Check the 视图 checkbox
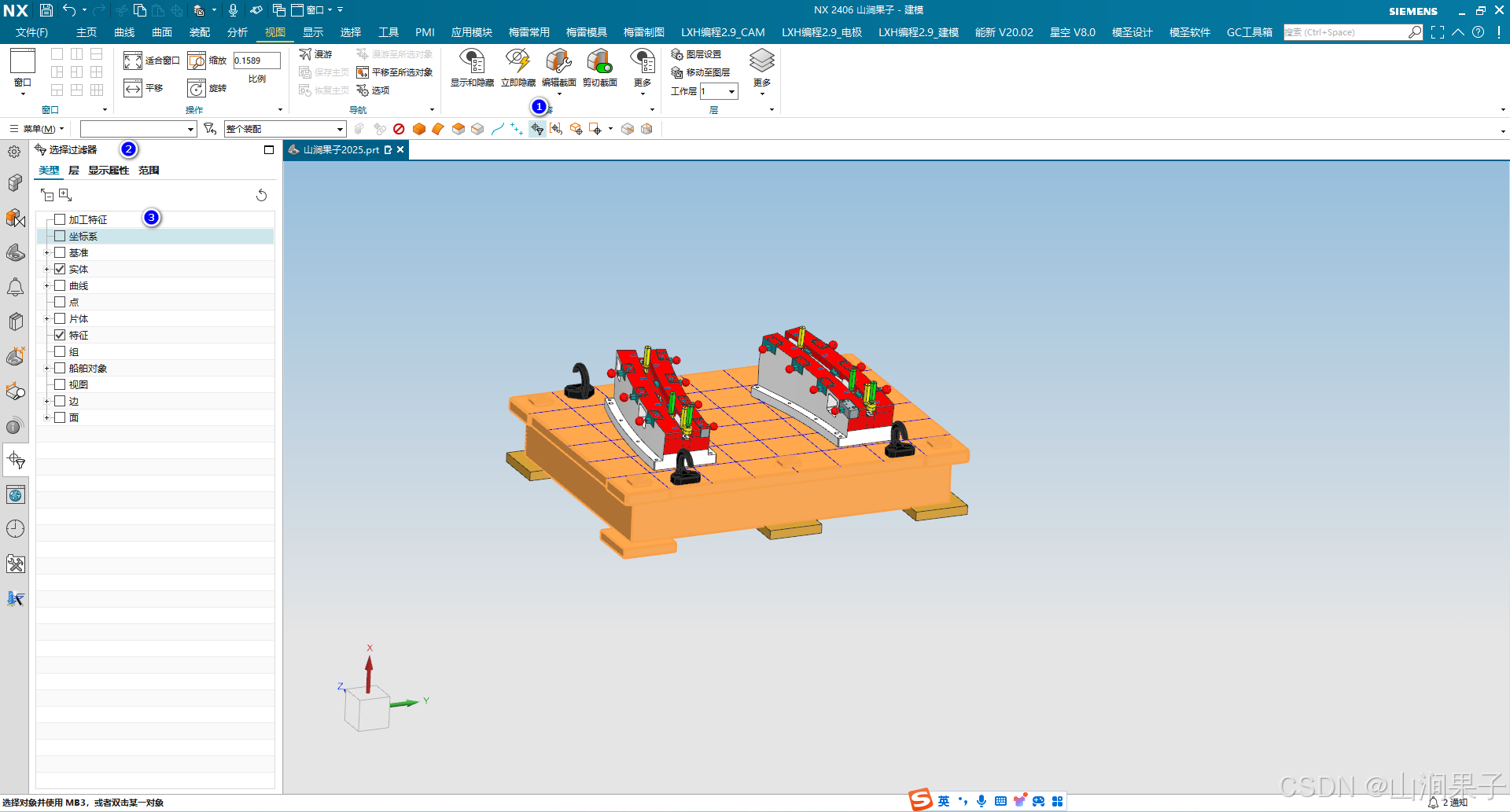 pyautogui.click(x=60, y=384)
